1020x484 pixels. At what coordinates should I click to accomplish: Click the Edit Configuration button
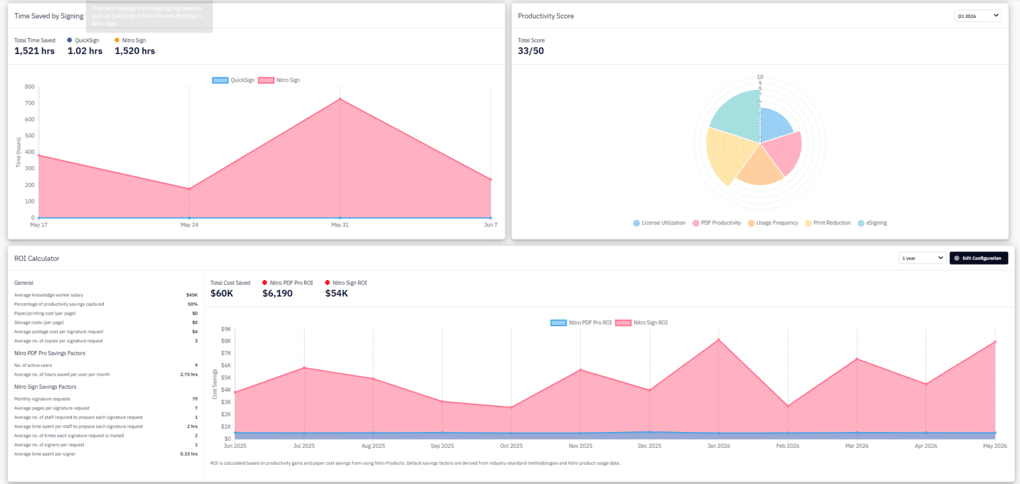(x=978, y=258)
